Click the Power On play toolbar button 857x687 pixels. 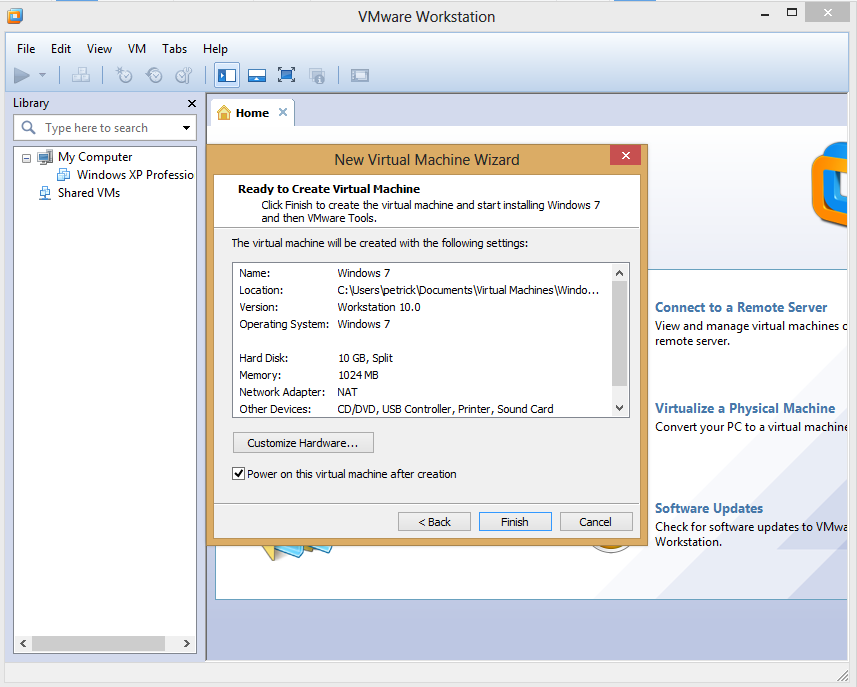coord(21,75)
